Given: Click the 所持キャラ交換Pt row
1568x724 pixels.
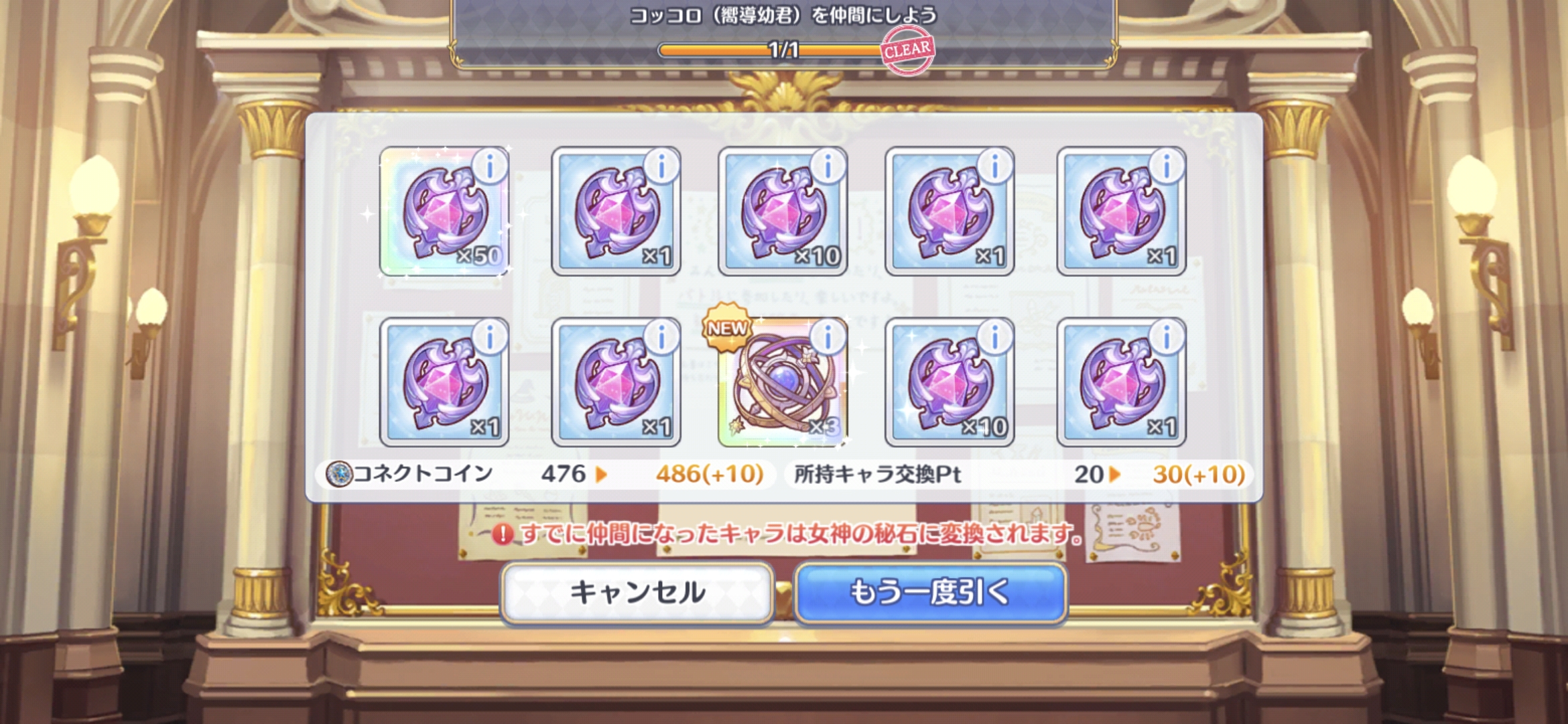Looking at the screenshot, I should [x=1019, y=474].
